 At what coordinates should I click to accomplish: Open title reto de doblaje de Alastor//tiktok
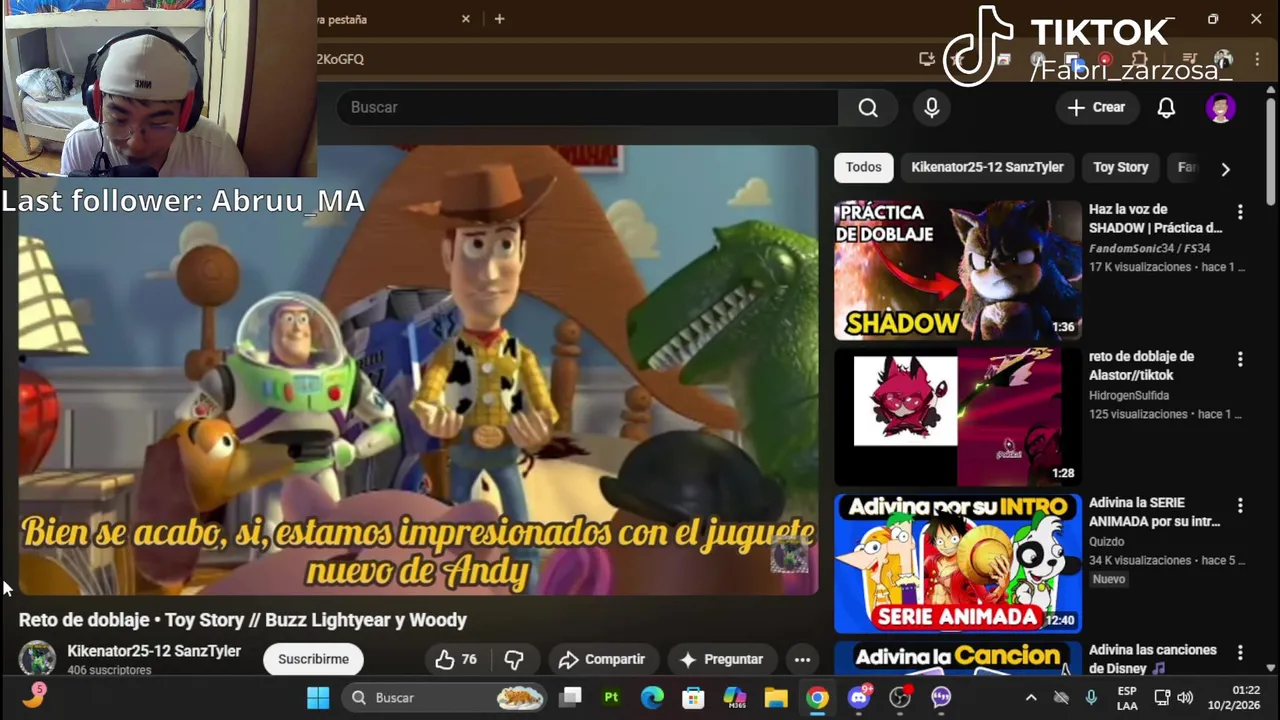(x=1141, y=366)
